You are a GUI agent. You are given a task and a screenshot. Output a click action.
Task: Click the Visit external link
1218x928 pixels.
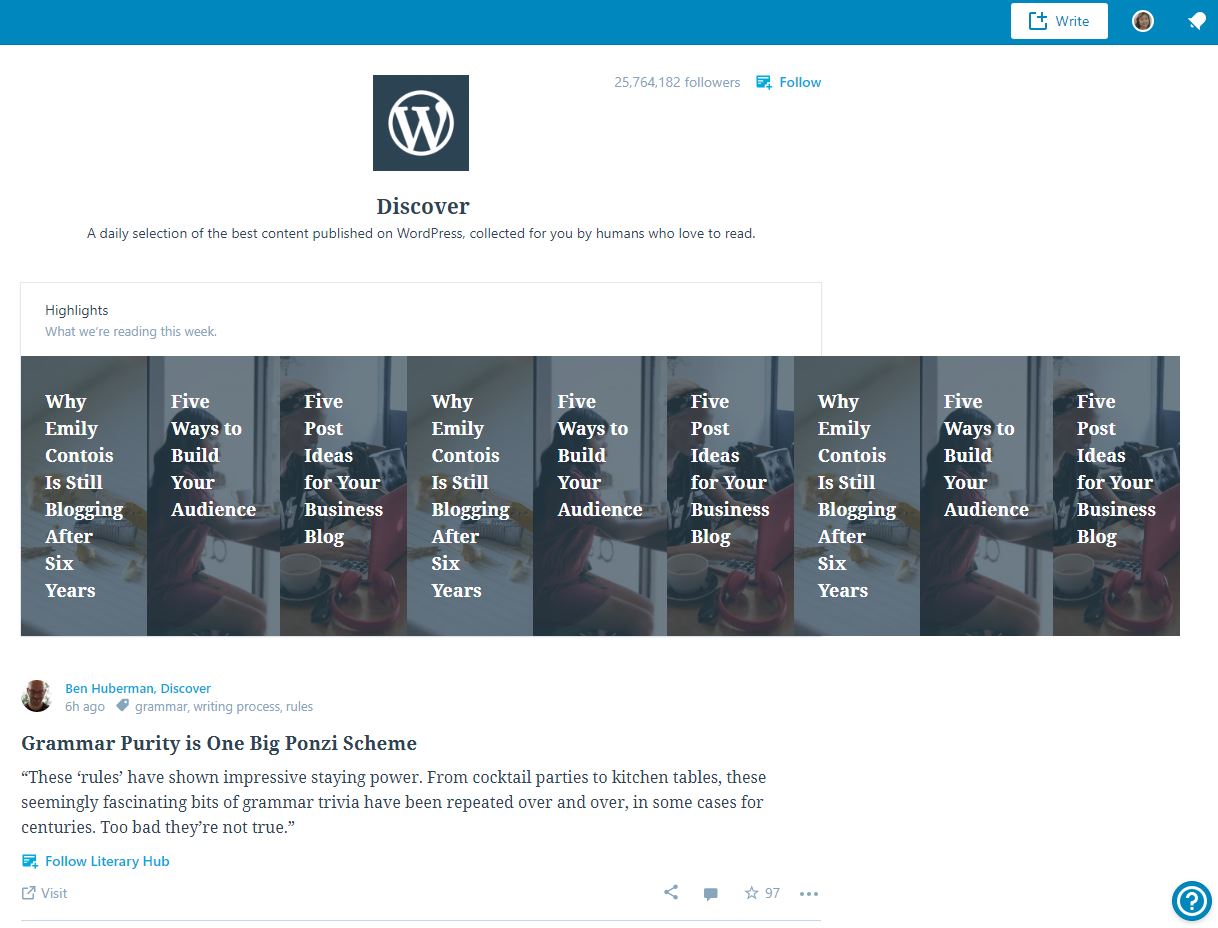pyautogui.click(x=45, y=893)
